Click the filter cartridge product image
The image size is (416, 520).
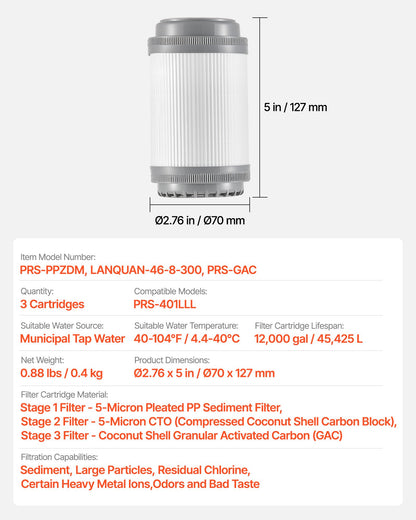point(199,108)
